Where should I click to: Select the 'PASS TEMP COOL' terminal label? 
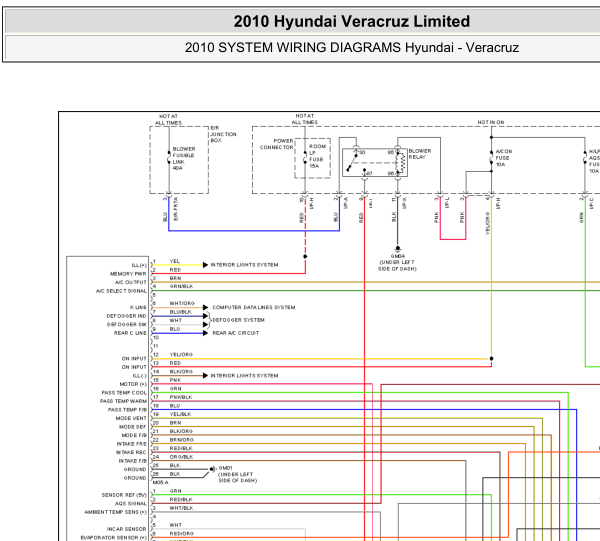pos(124,393)
